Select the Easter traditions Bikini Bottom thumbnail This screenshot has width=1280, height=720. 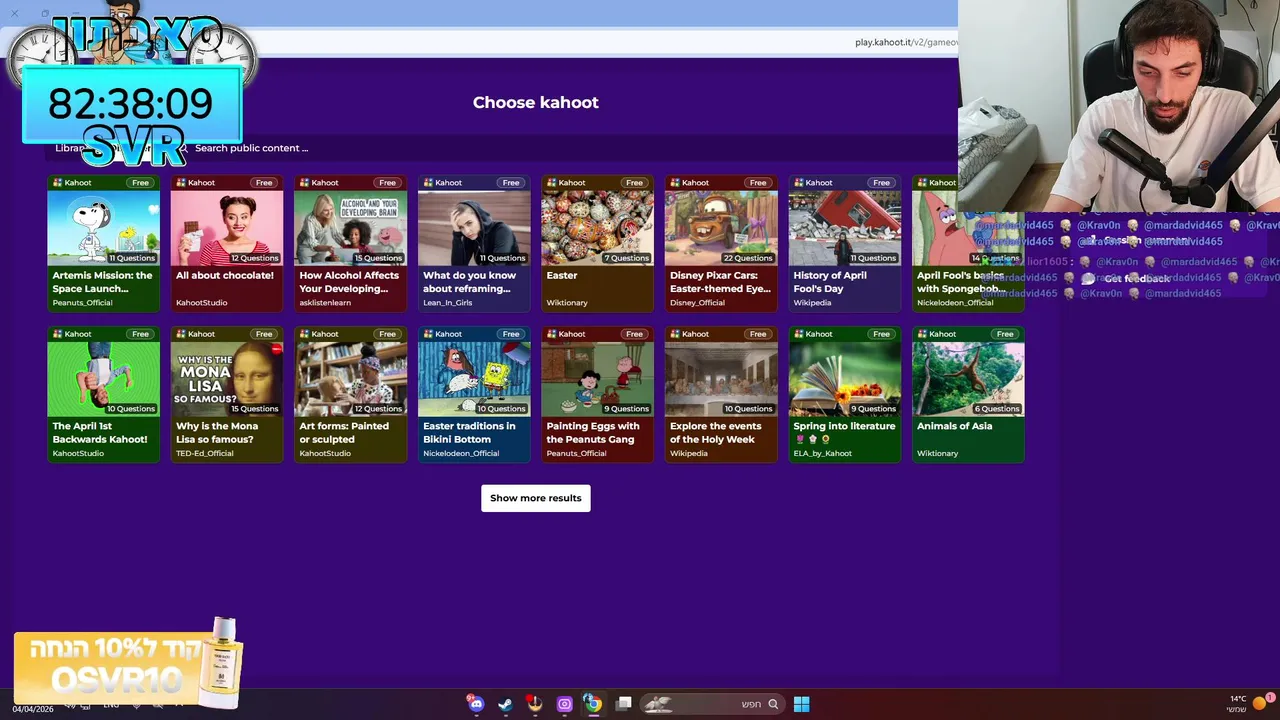pyautogui.click(x=474, y=379)
